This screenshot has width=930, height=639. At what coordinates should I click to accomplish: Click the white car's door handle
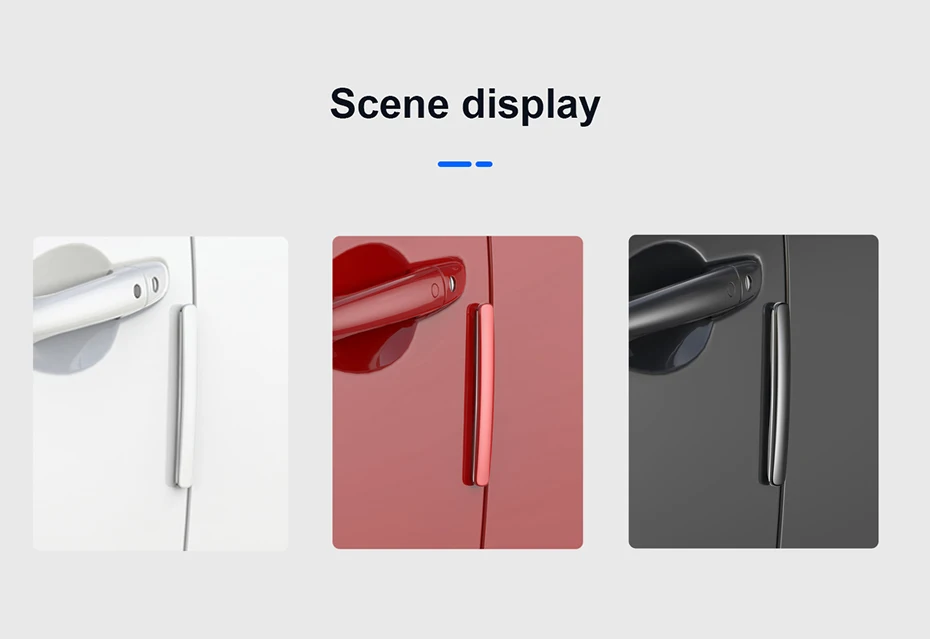[x=100, y=299]
